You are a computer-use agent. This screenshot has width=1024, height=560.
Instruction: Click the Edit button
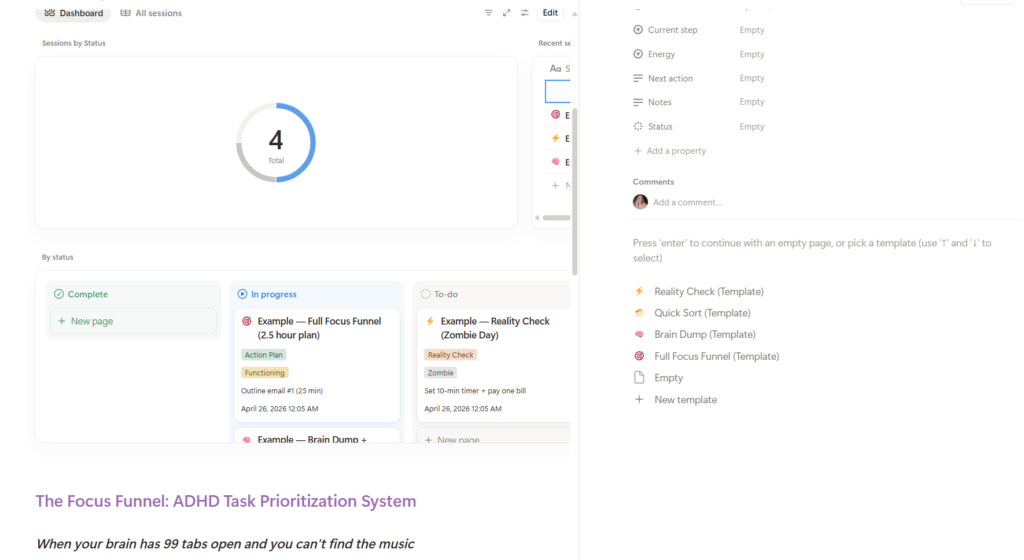click(x=550, y=13)
